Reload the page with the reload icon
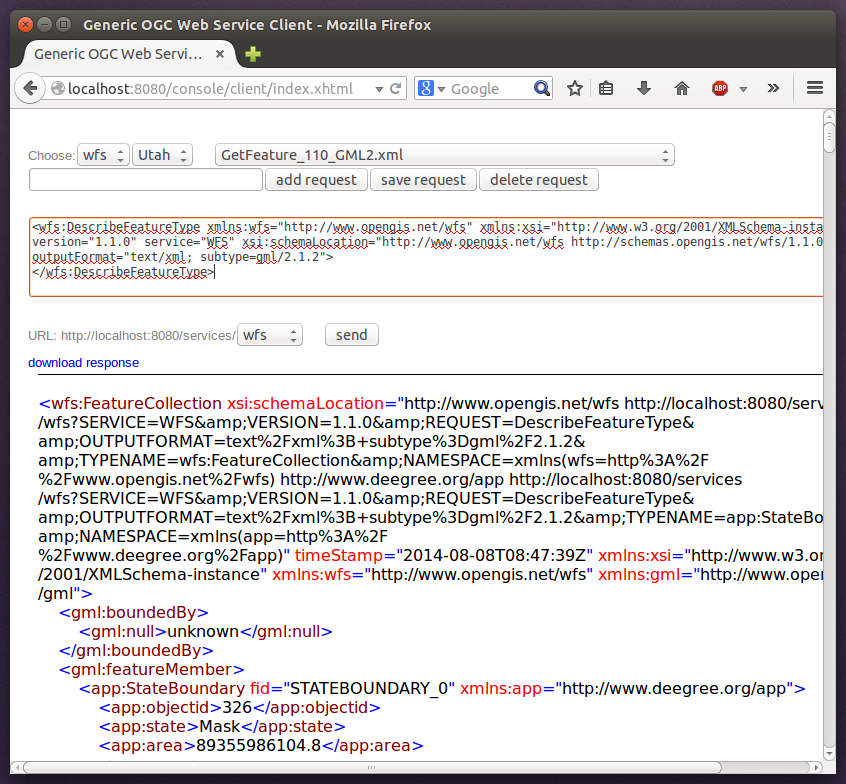This screenshot has width=846, height=784. point(394,88)
